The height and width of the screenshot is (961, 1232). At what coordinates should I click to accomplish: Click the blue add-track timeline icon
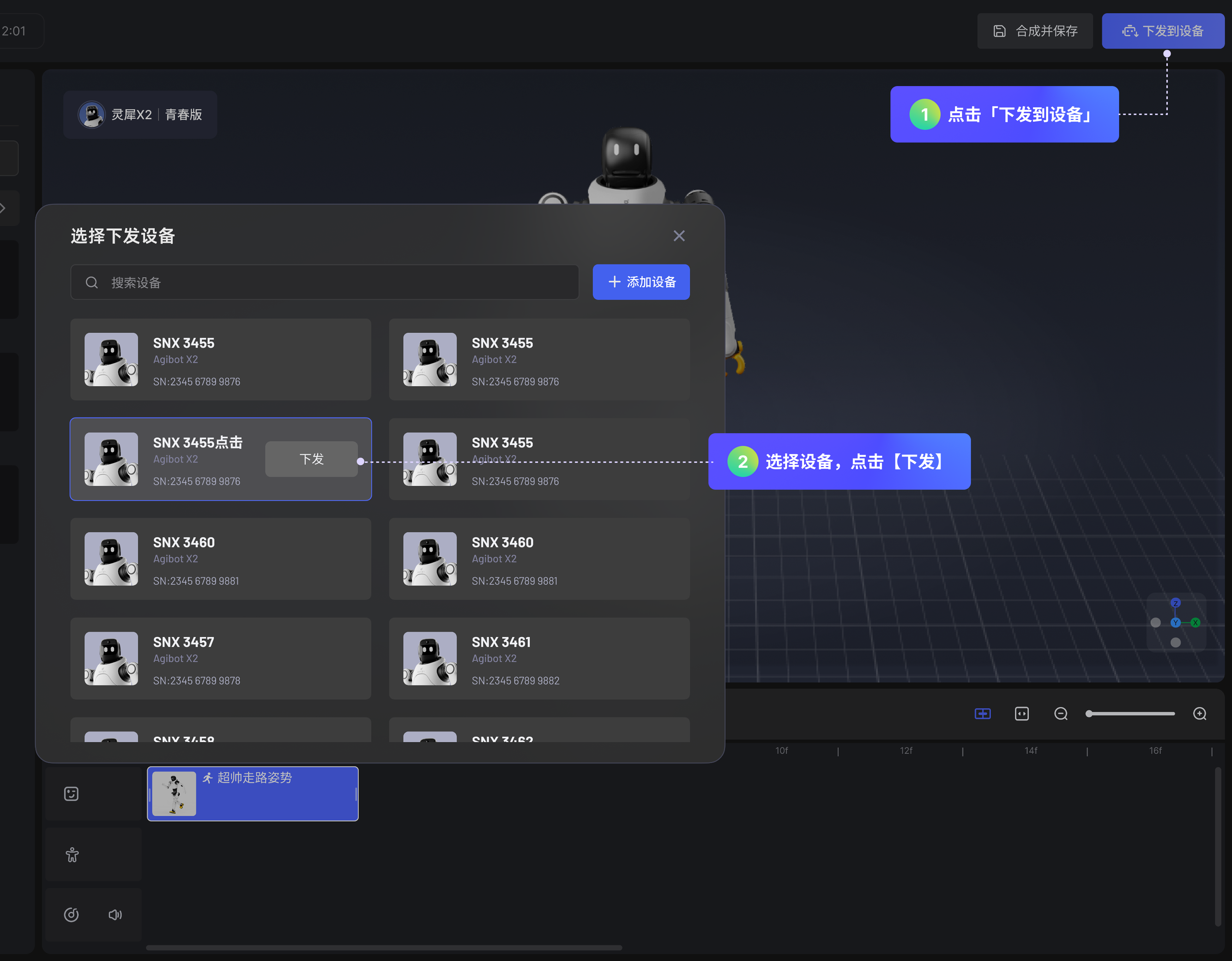point(983,714)
